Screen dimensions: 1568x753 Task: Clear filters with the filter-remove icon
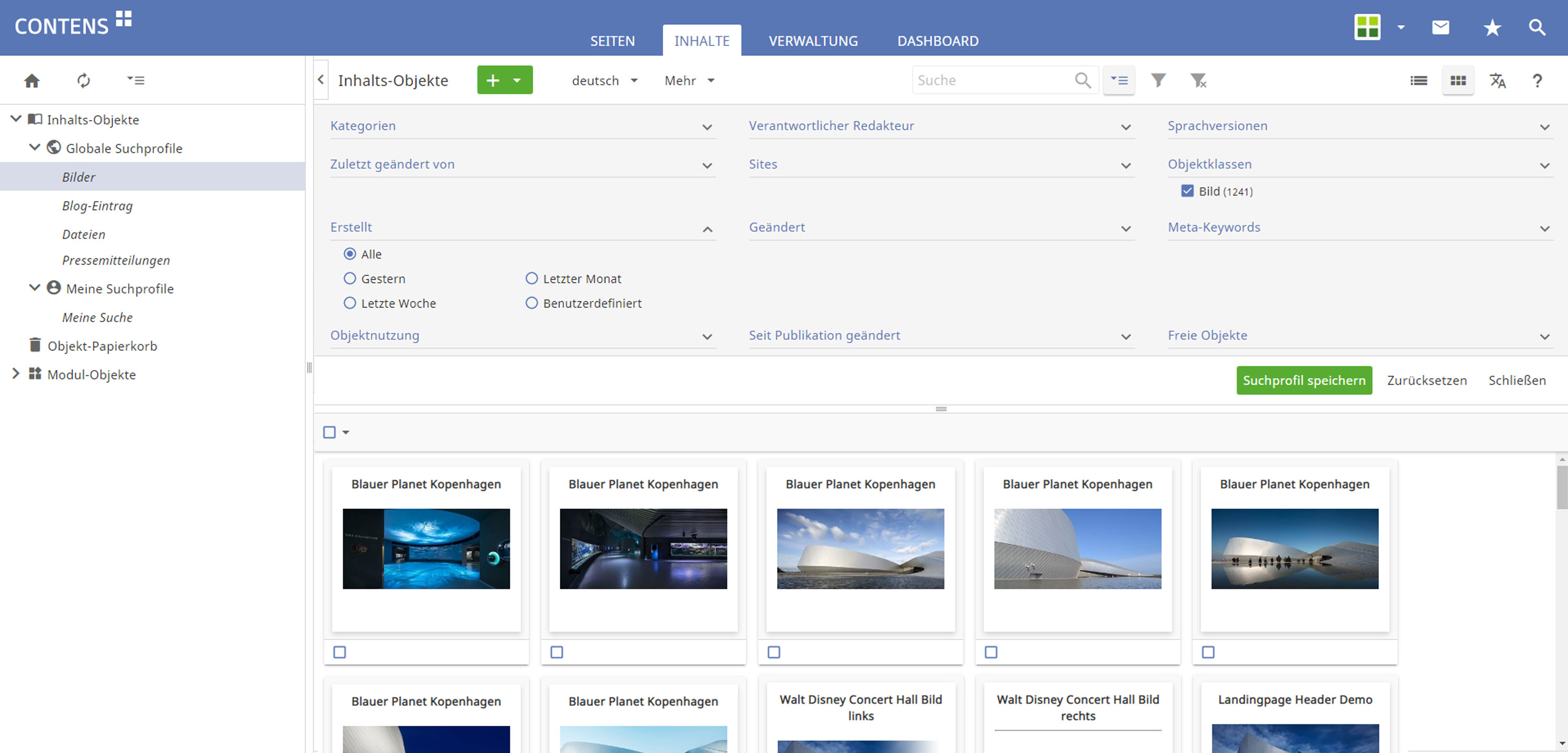pyautogui.click(x=1198, y=80)
